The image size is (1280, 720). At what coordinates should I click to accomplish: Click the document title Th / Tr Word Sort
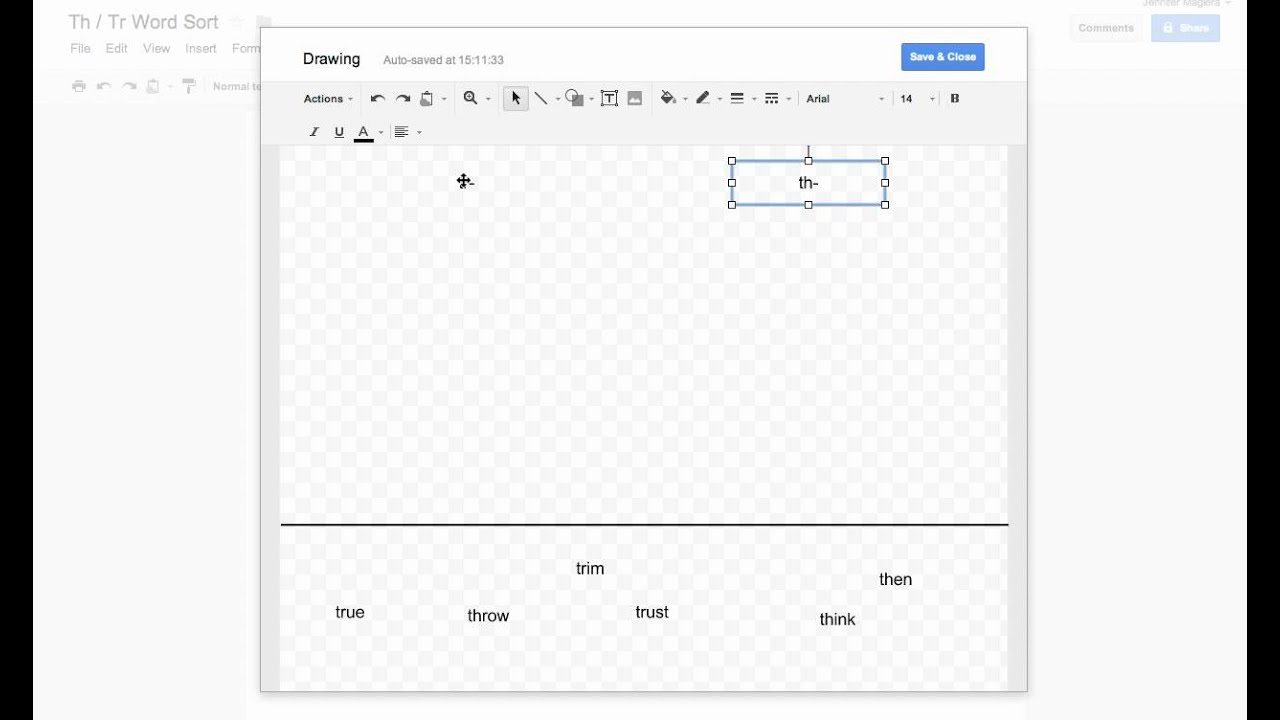click(143, 22)
